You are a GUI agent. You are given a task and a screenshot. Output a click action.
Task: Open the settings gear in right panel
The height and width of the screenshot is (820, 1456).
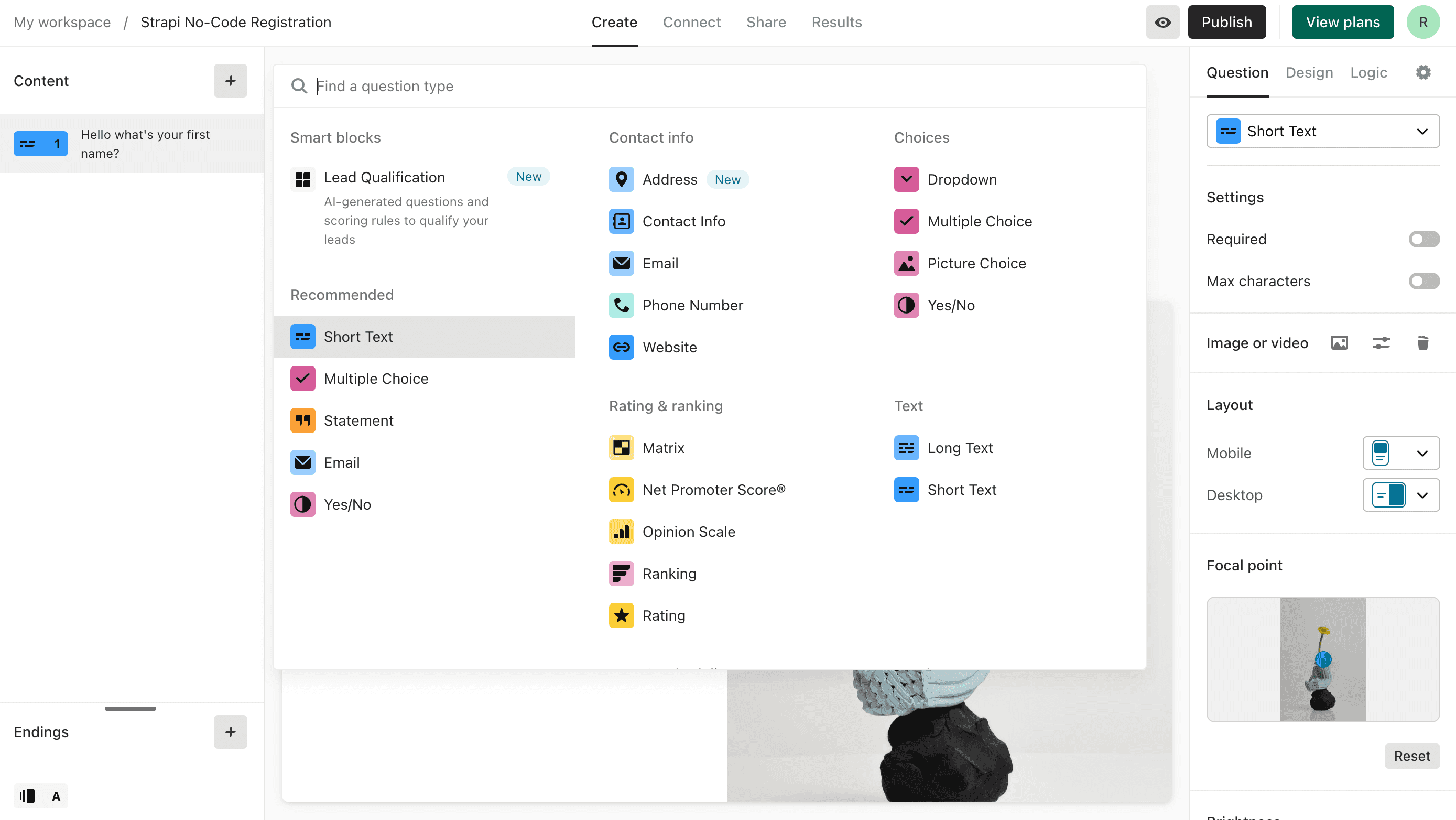pyautogui.click(x=1423, y=72)
